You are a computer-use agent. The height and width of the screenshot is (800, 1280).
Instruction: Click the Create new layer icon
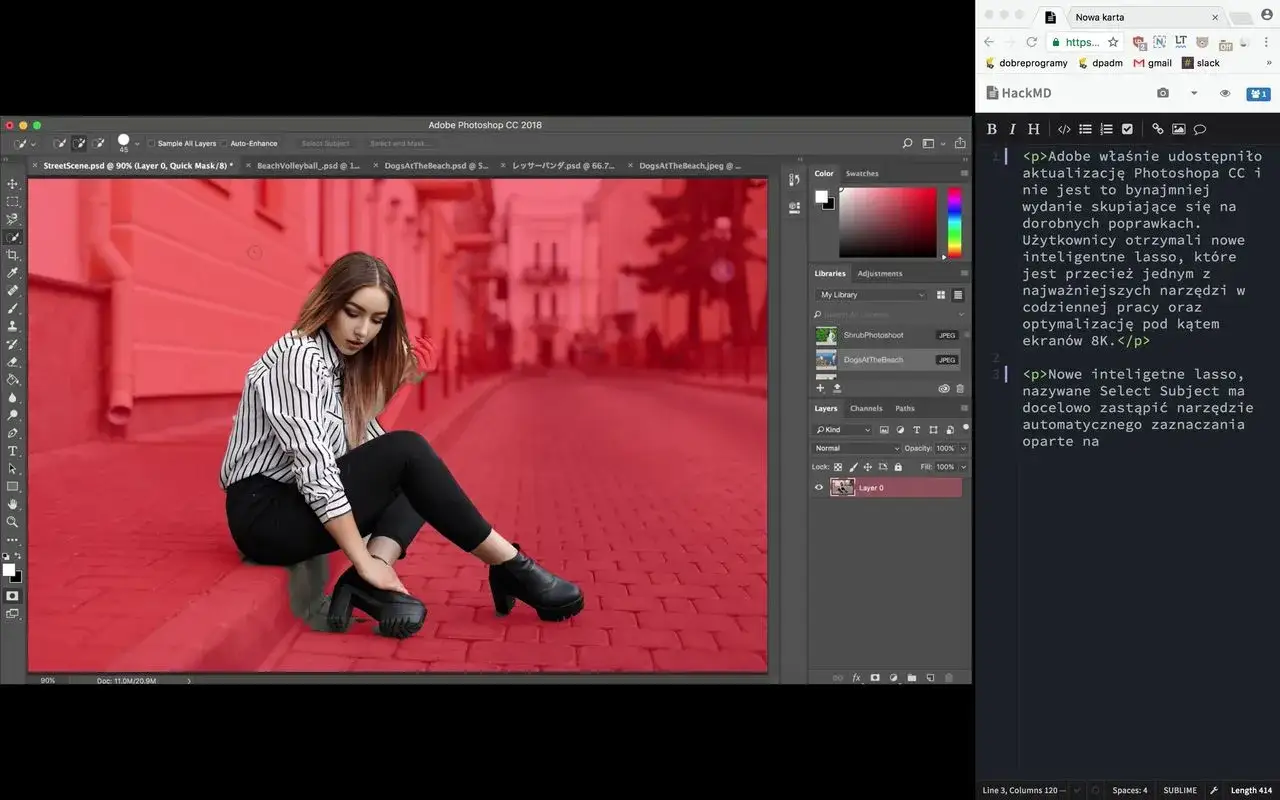click(x=929, y=677)
